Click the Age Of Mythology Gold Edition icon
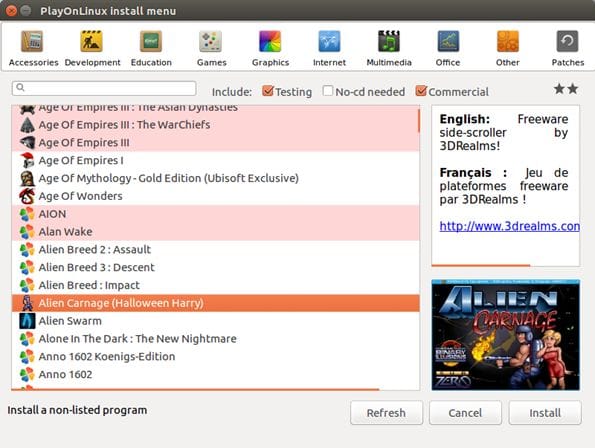Viewport: 595px width, 448px height. coord(27,178)
